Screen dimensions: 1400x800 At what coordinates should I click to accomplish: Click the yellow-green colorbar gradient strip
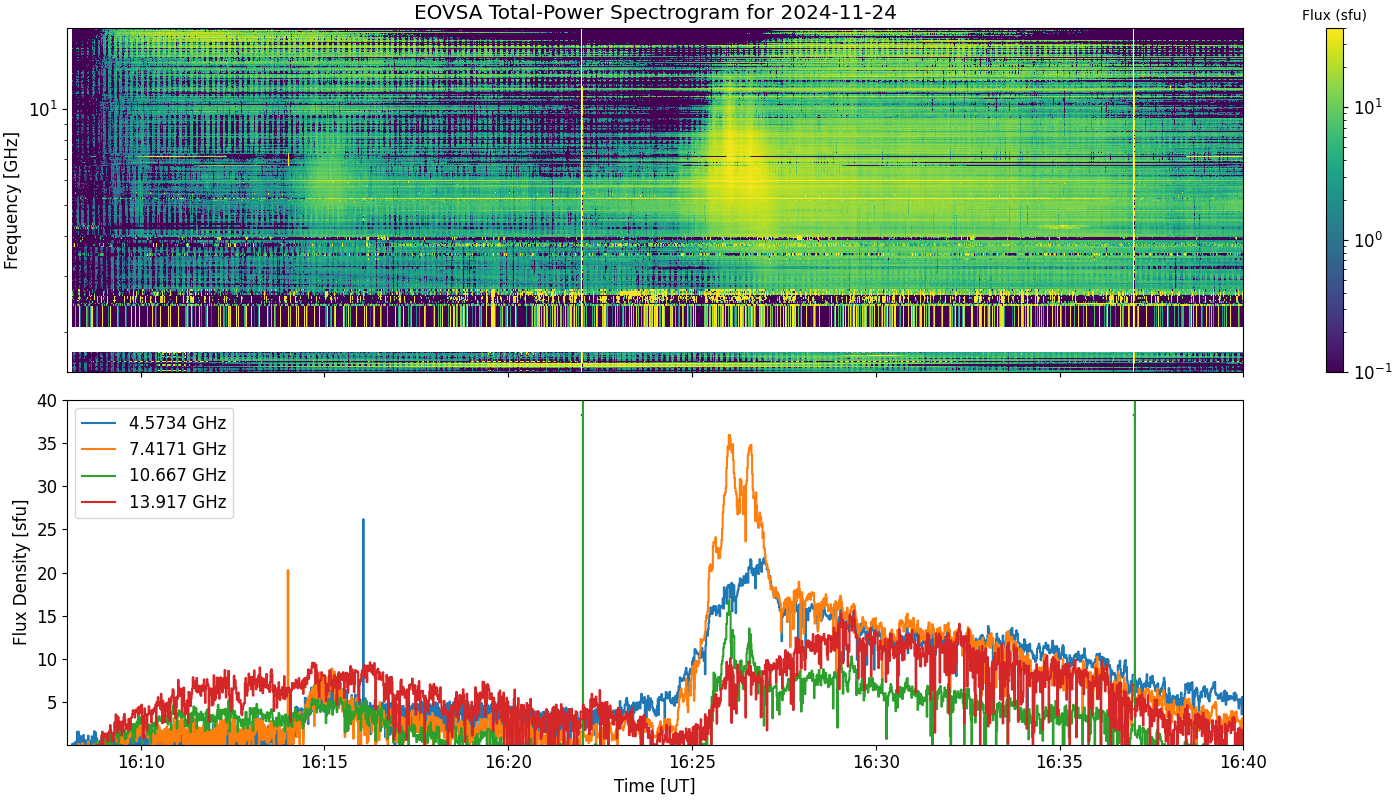1335,200
